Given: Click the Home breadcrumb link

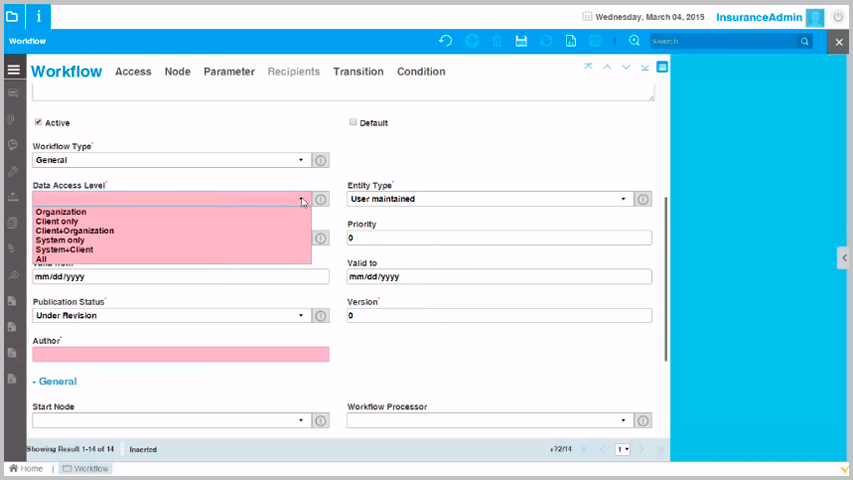Looking at the screenshot, I should 26,469.
